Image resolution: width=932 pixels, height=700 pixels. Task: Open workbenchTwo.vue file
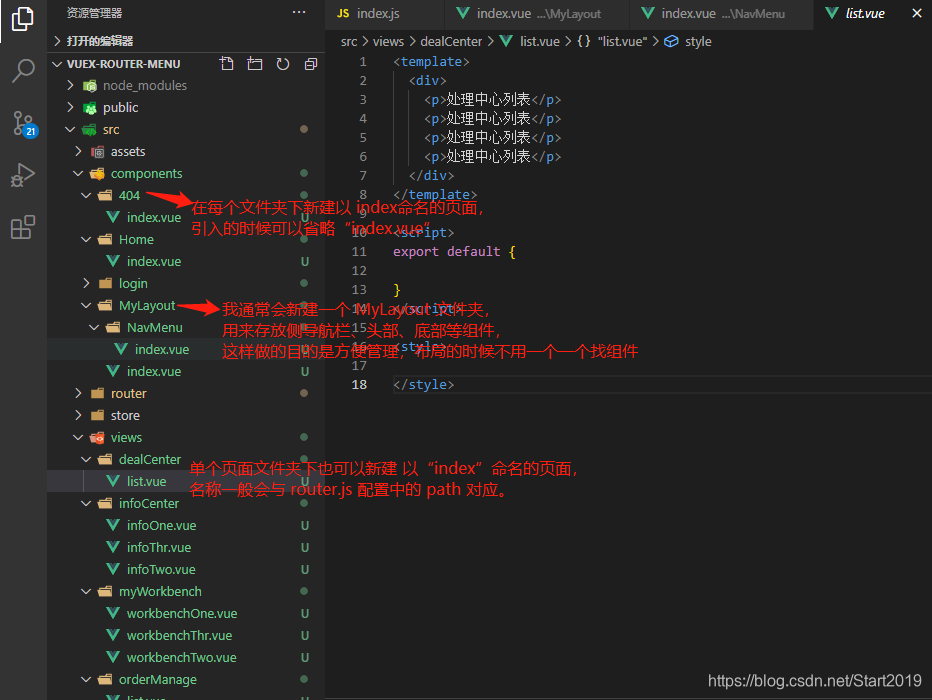coord(186,657)
